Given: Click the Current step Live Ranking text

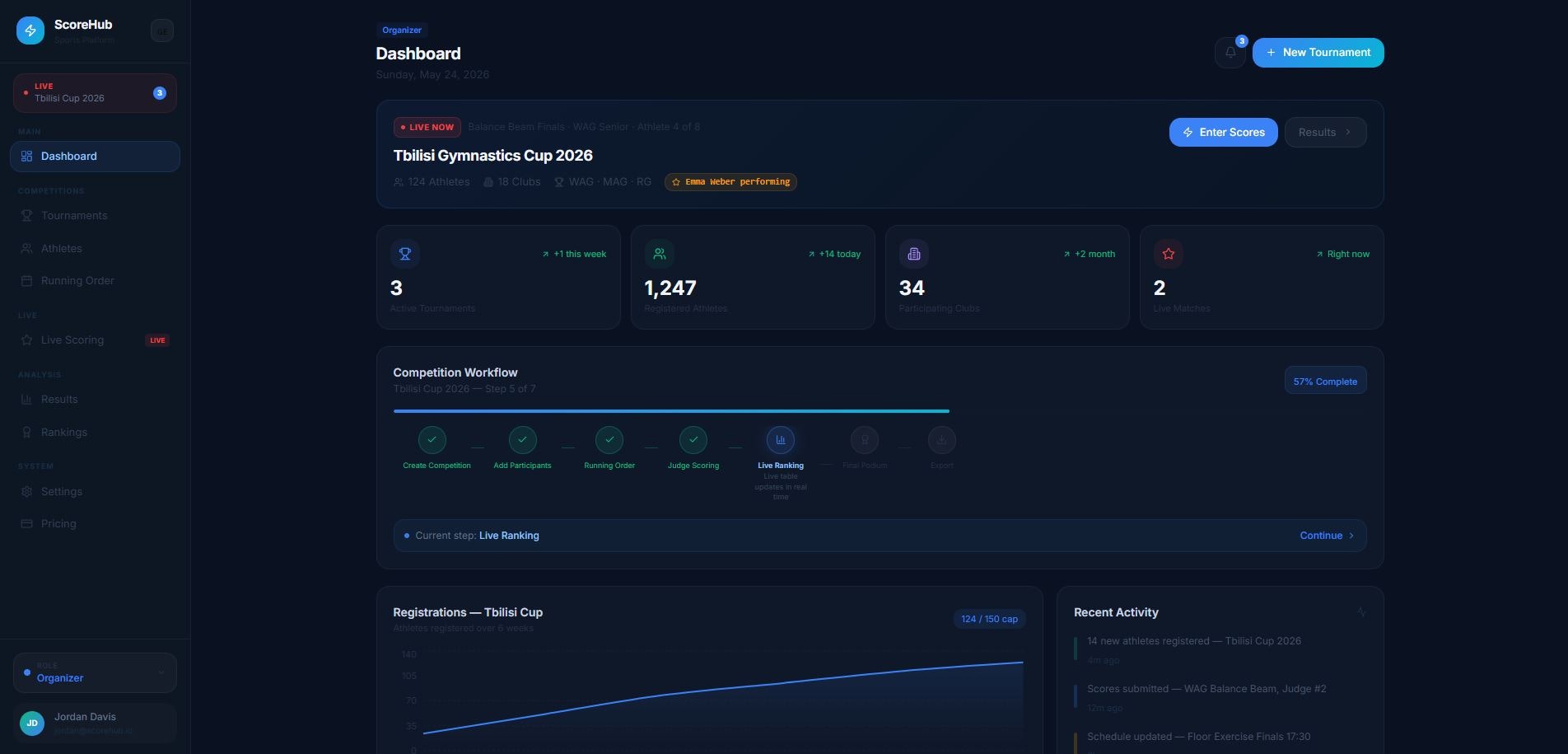Looking at the screenshot, I should [477, 536].
